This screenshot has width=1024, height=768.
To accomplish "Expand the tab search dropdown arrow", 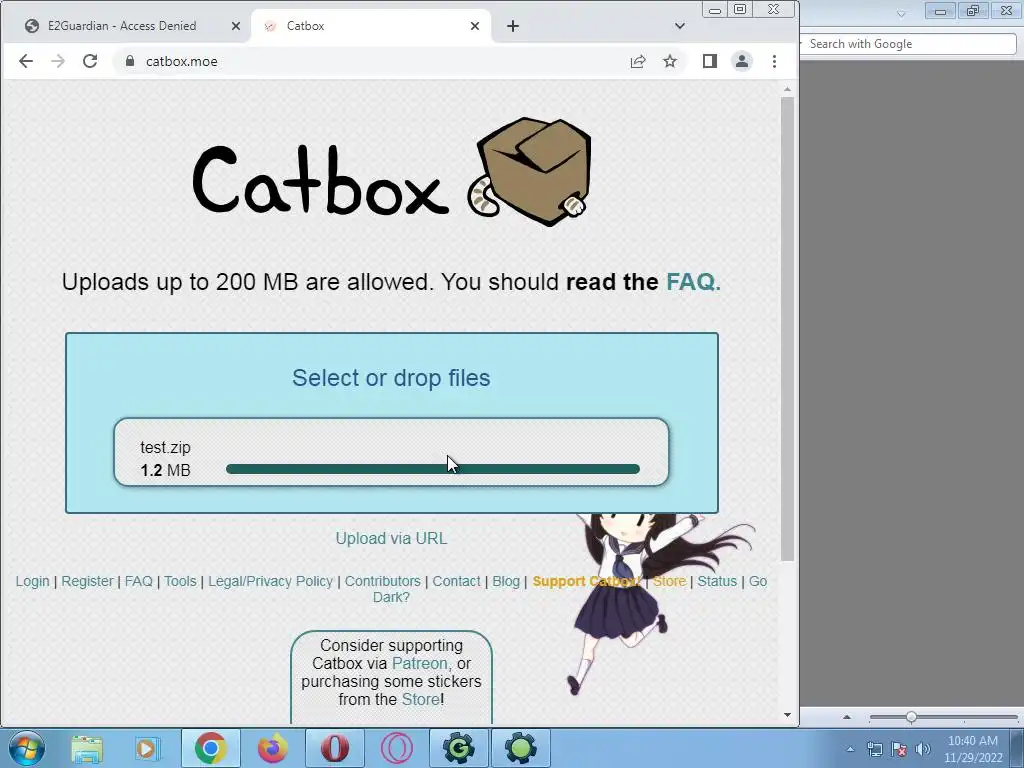I will 680,26.
